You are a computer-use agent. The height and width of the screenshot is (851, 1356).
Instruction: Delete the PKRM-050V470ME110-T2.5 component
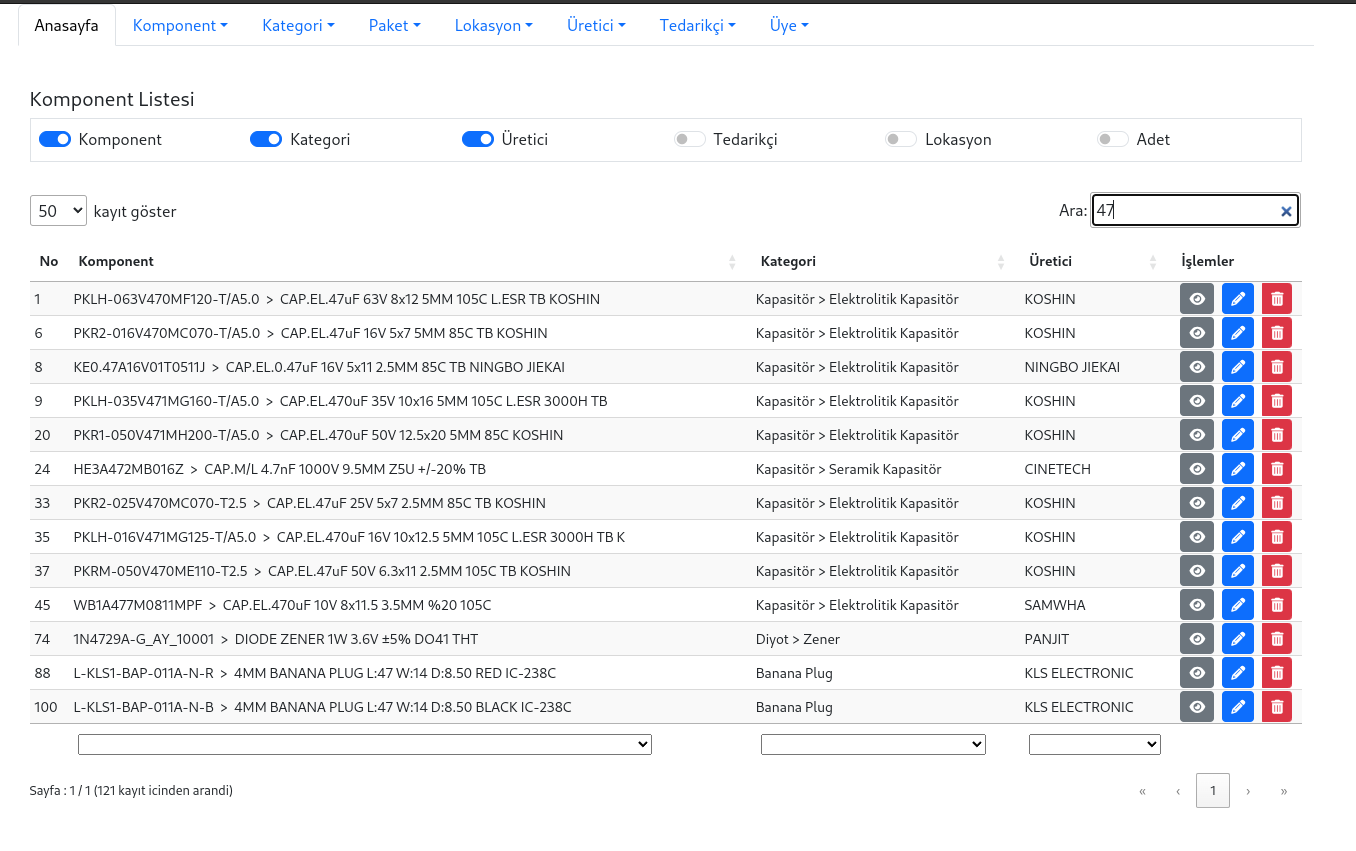coord(1277,571)
